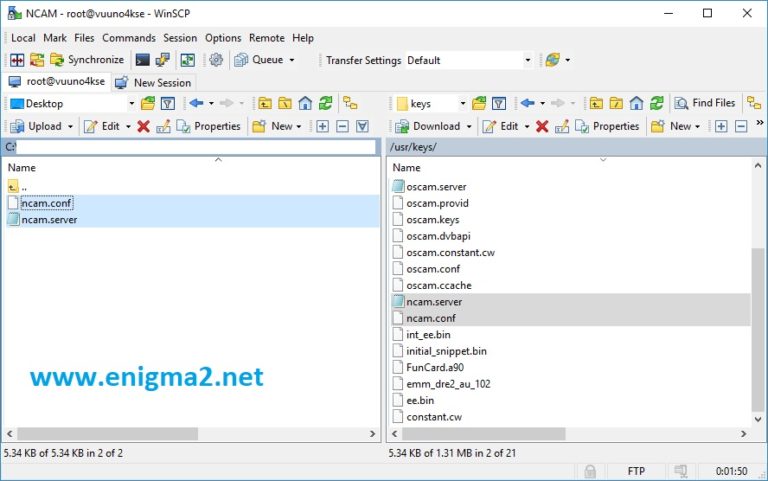The width and height of the screenshot is (768, 481).
Task: Open Find Files in remote panel
Action: point(705,103)
